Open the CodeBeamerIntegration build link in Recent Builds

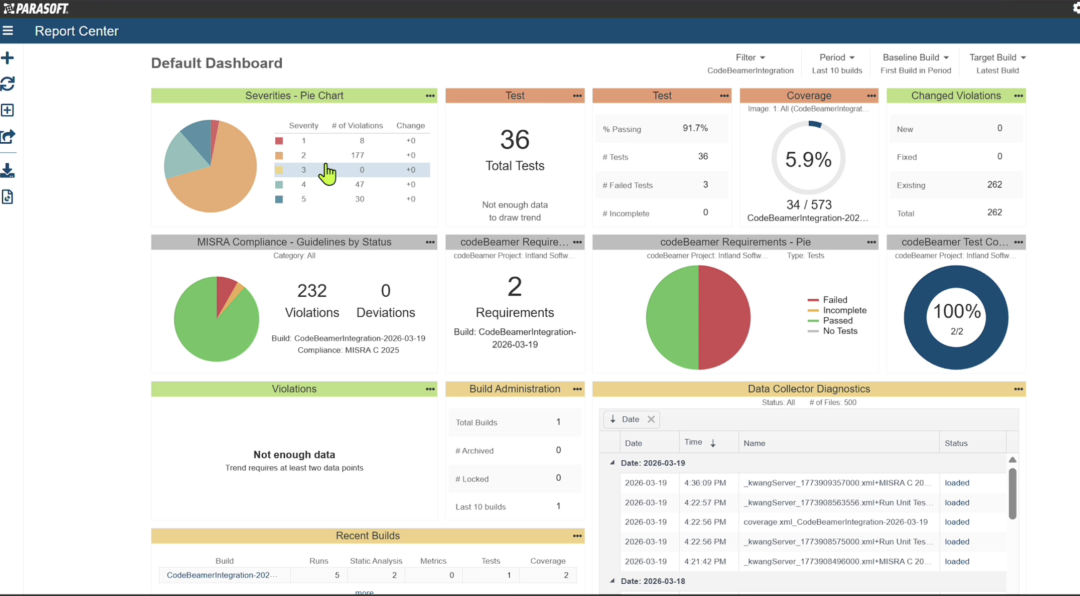224,575
